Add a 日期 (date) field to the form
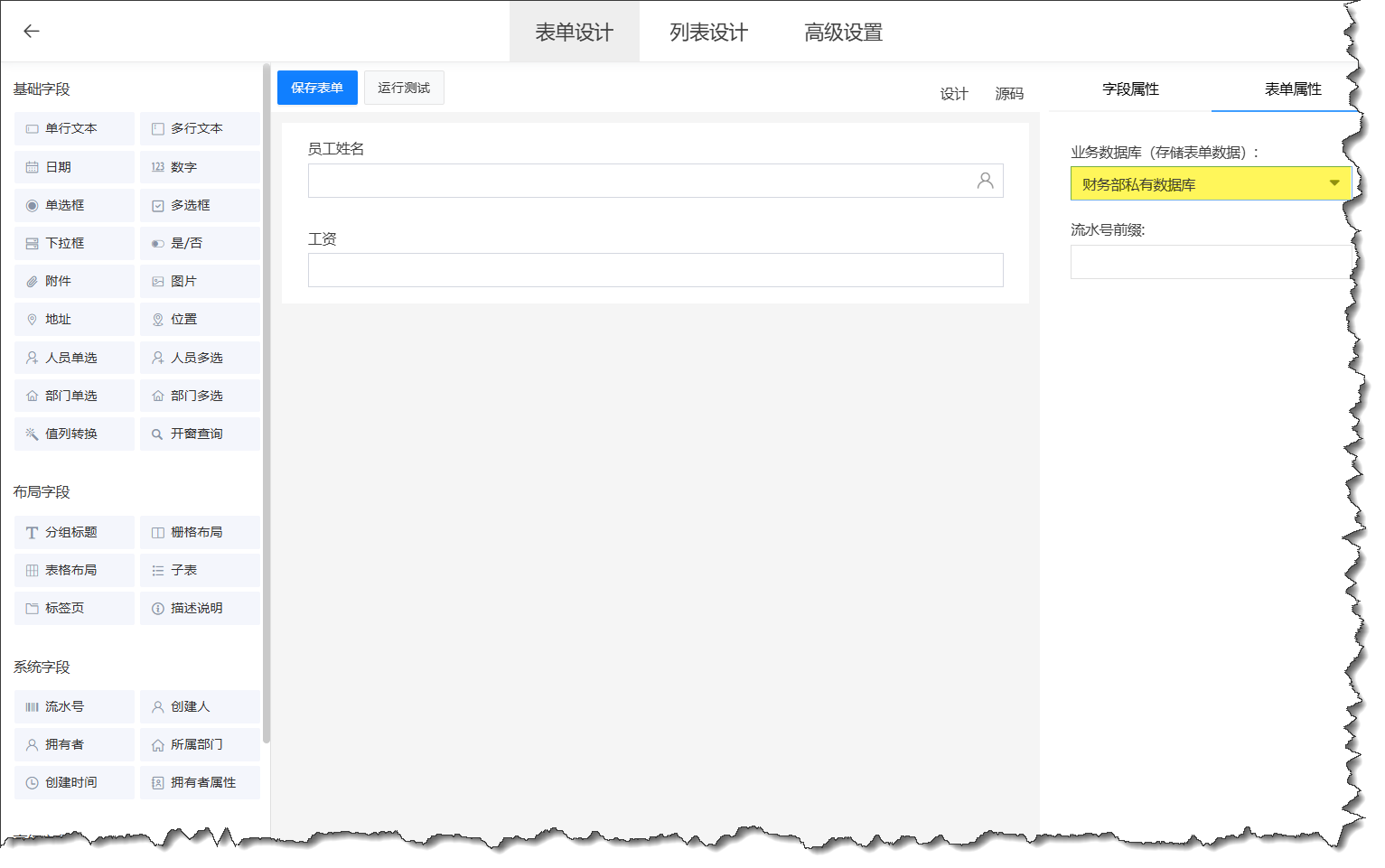1385x868 pixels. tap(73, 166)
